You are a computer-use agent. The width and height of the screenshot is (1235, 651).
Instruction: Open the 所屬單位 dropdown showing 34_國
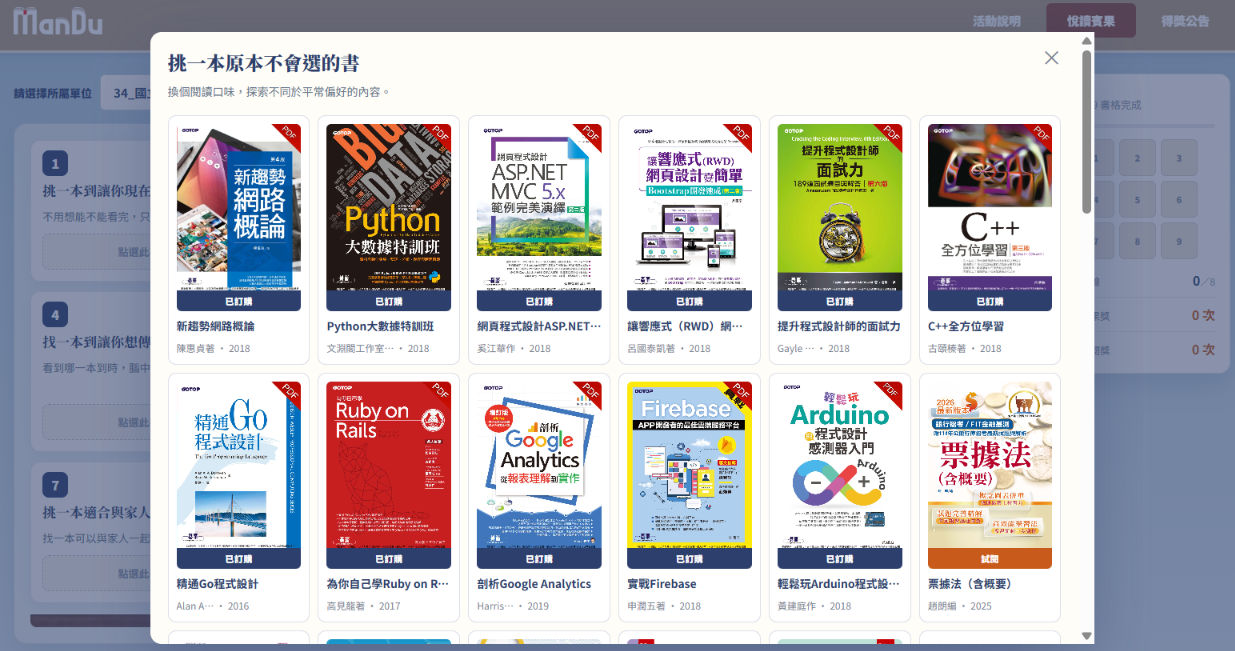127,93
